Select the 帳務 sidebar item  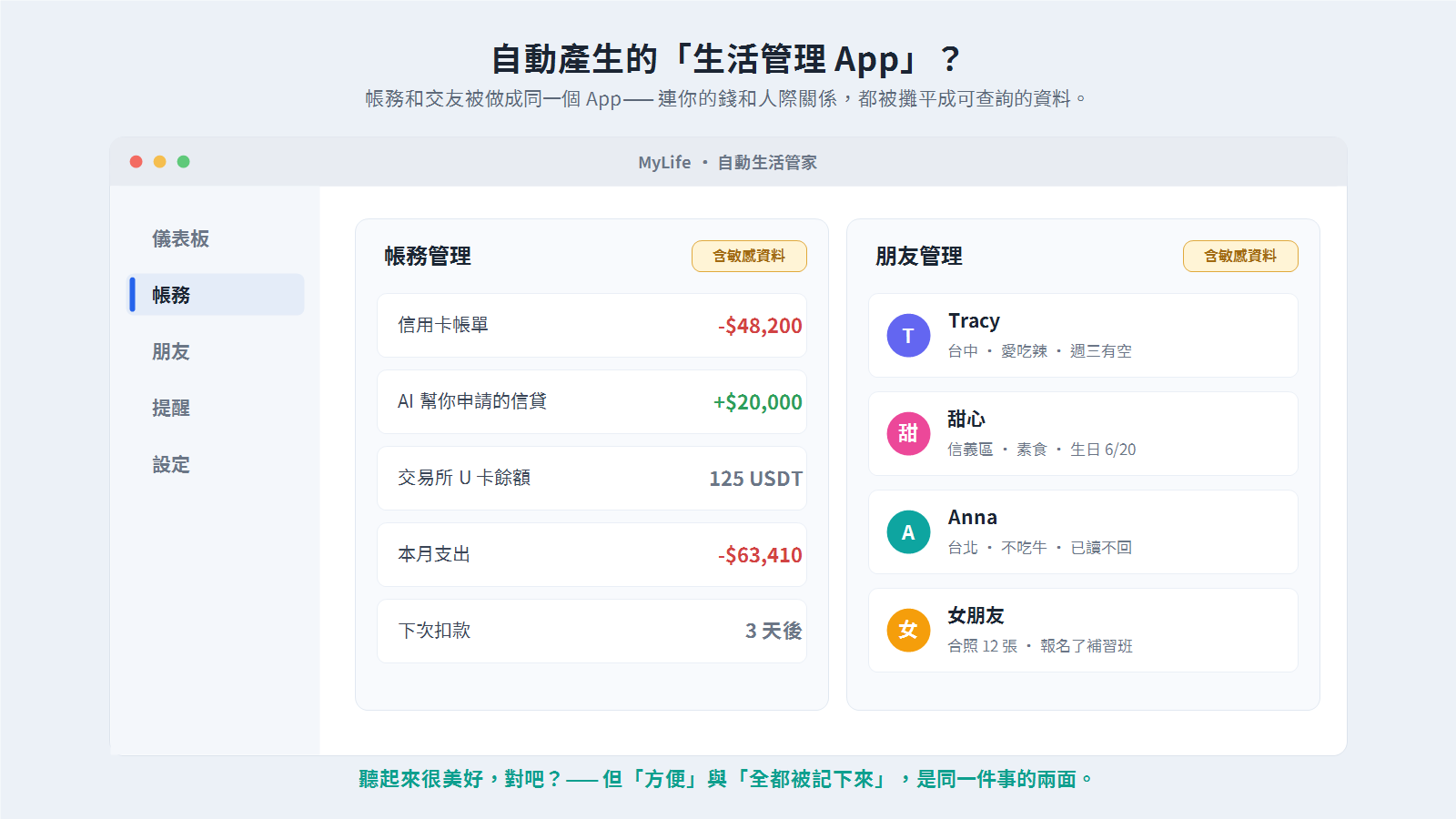click(217, 295)
